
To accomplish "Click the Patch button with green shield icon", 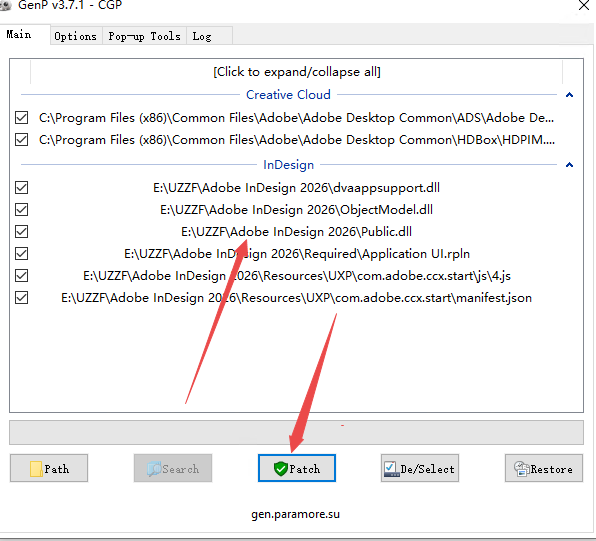I will click(x=296, y=468).
